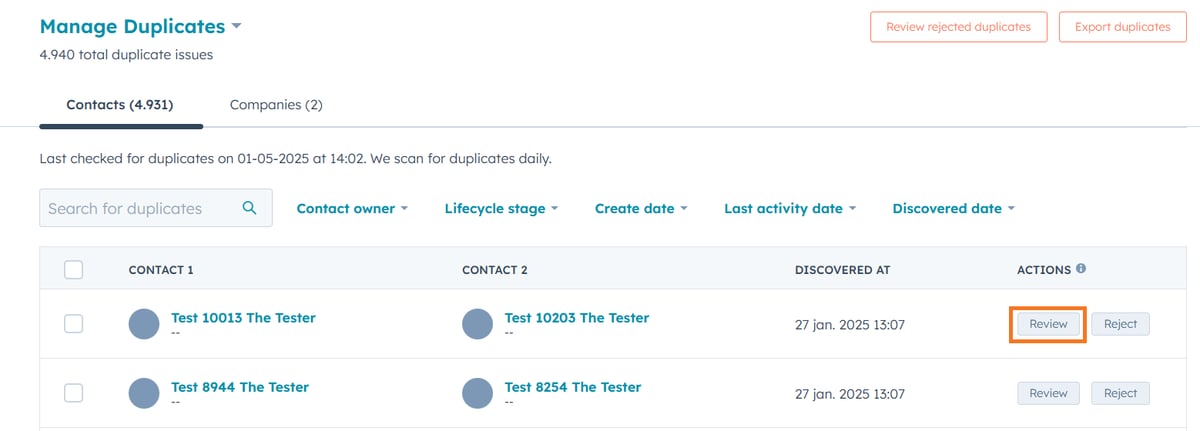Expand the Manage Duplicates title dropdown
The height and width of the screenshot is (431, 1200).
(x=236, y=26)
